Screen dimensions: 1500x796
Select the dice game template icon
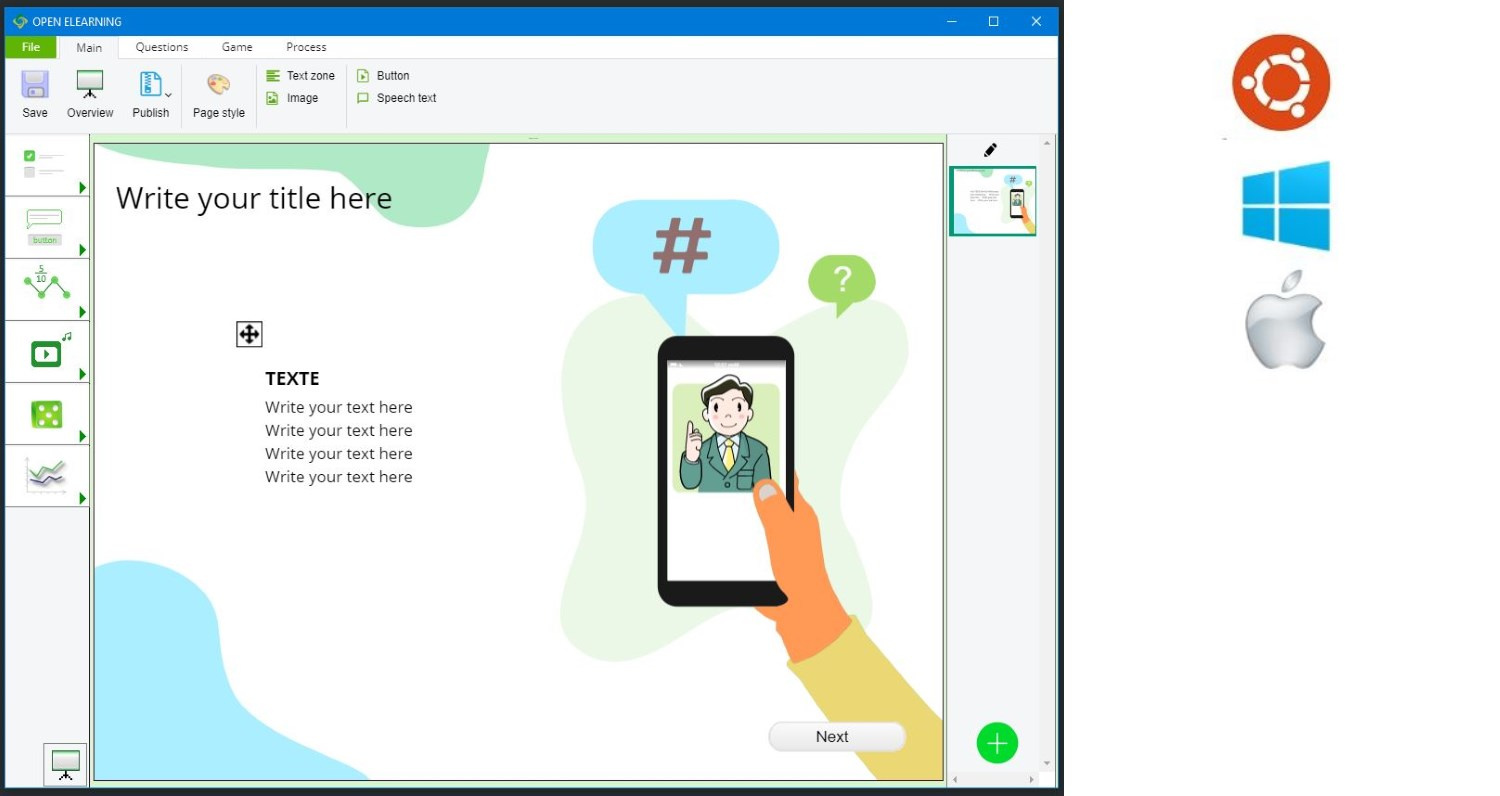pyautogui.click(x=46, y=415)
